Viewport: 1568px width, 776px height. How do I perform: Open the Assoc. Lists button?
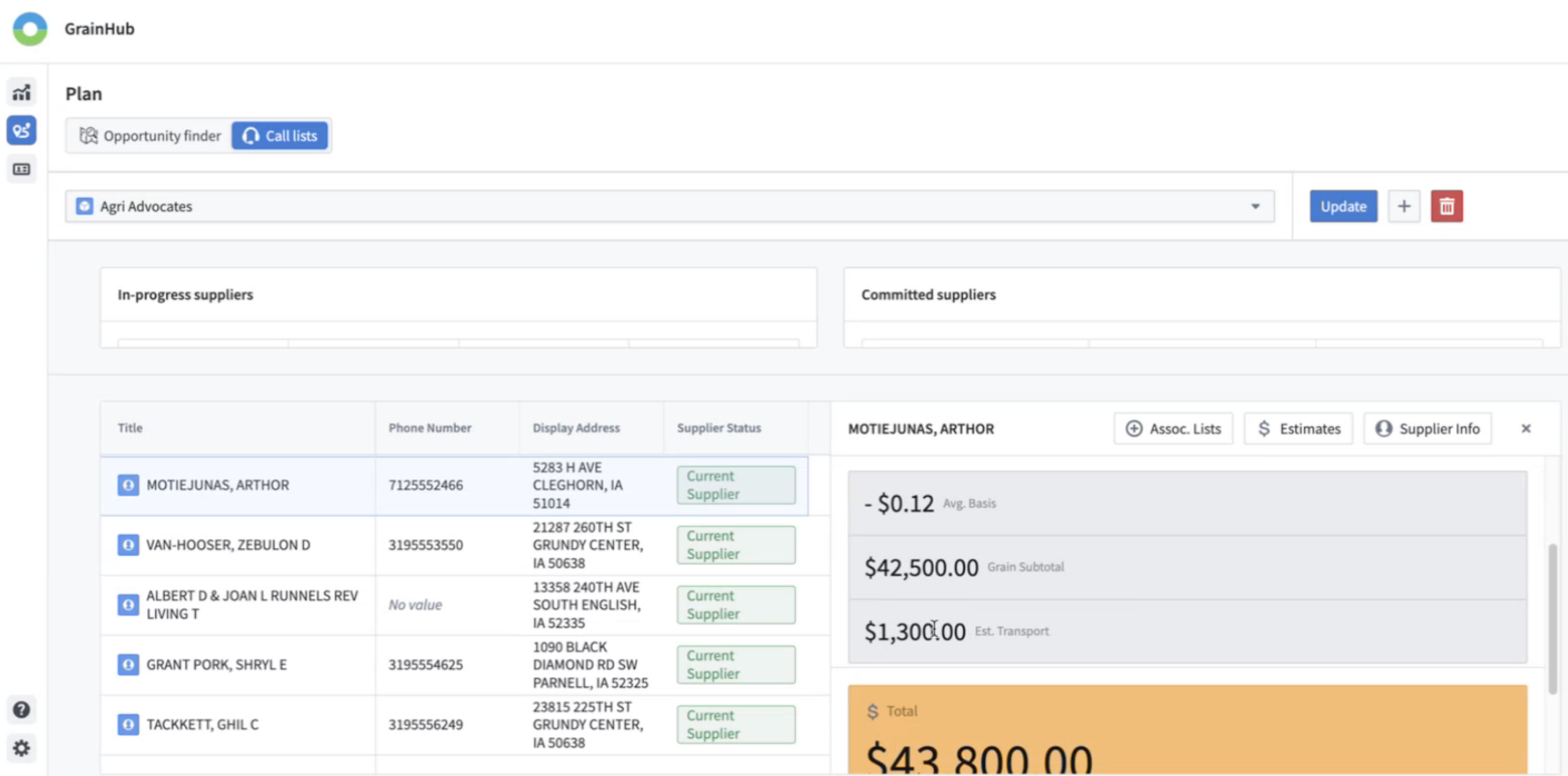click(1173, 428)
